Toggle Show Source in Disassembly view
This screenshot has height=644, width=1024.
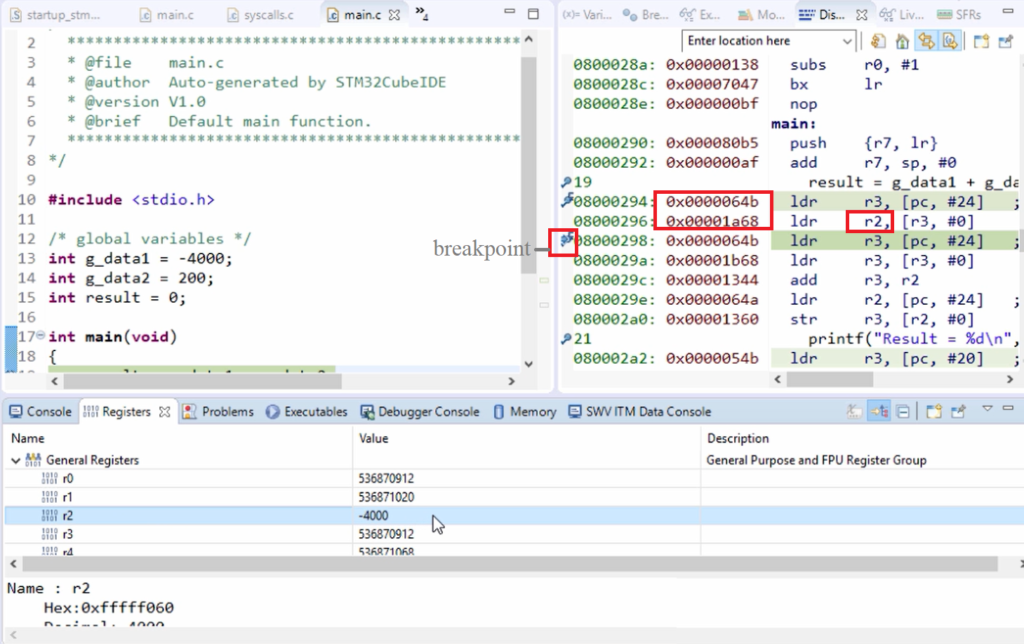click(x=950, y=41)
